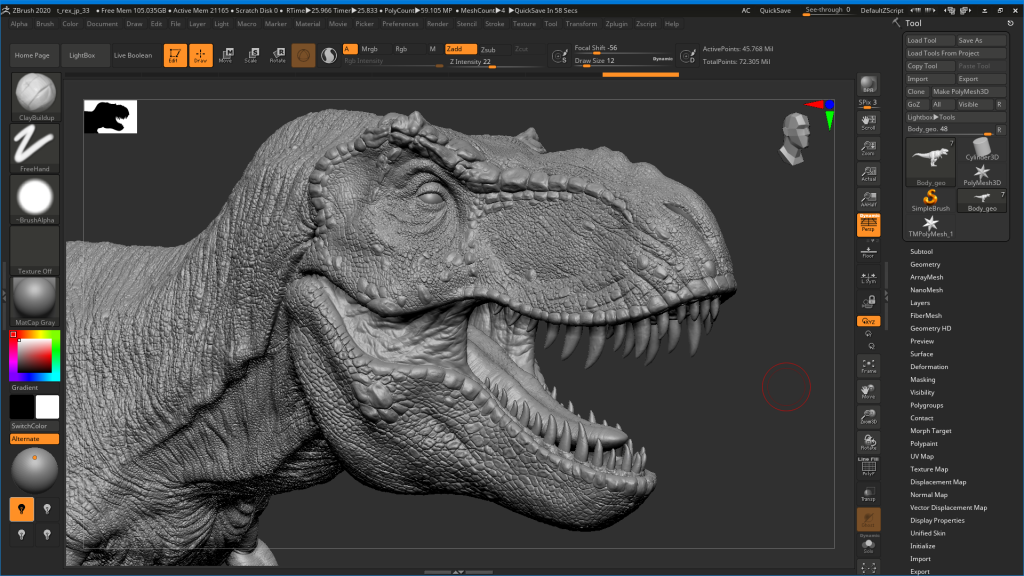Image resolution: width=1024 pixels, height=576 pixels.
Task: Expand the Displacement Map section
Action: tap(938, 482)
